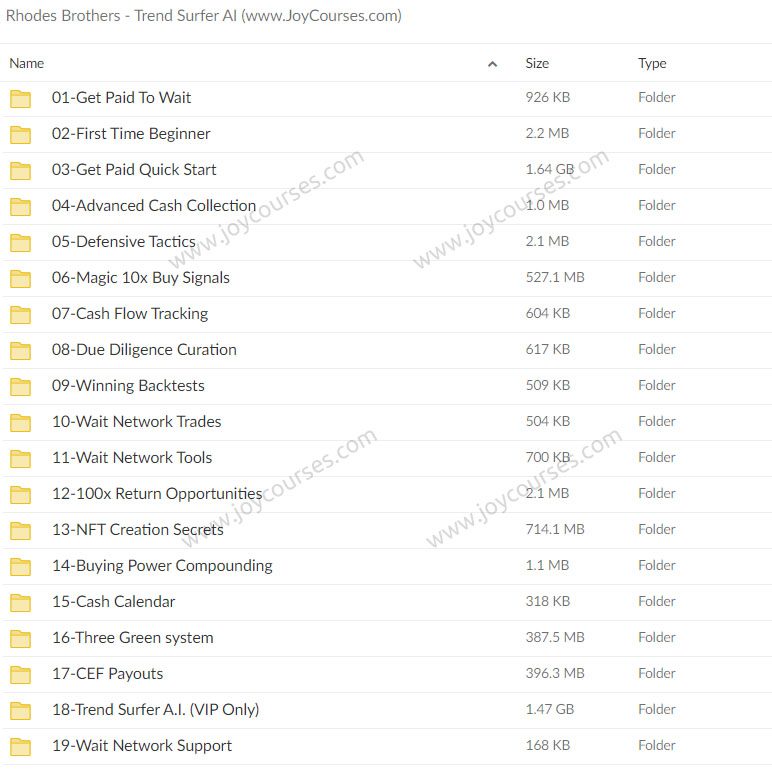Open the 09-Winning Backtests folder name
Screen dimensions: 772x776
(x=128, y=386)
